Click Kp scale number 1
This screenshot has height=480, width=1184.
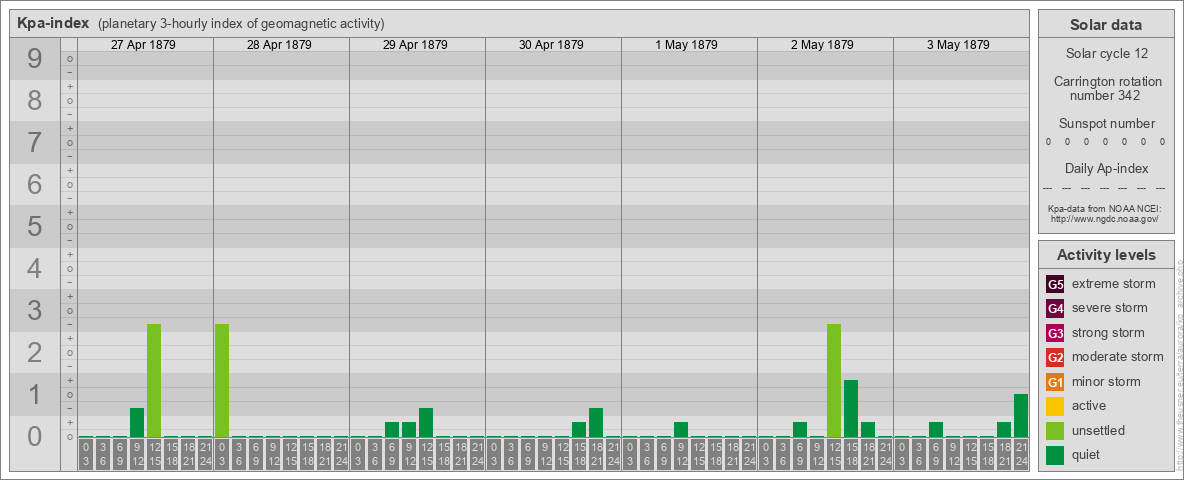pyautogui.click(x=35, y=394)
